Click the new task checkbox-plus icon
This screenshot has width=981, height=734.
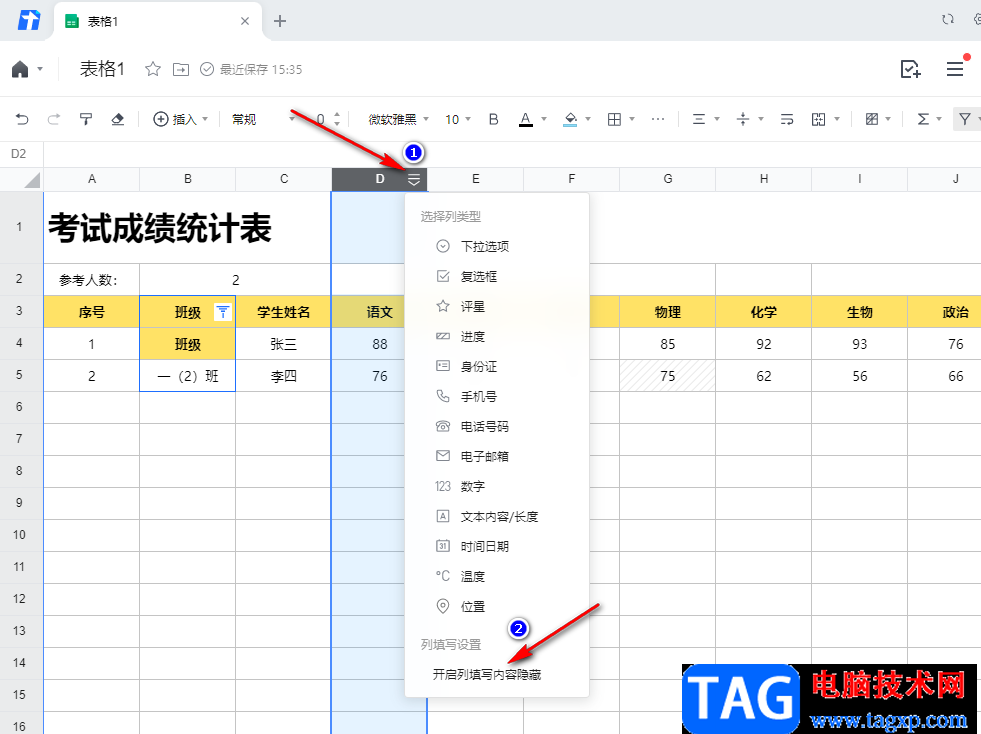pyautogui.click(x=910, y=69)
